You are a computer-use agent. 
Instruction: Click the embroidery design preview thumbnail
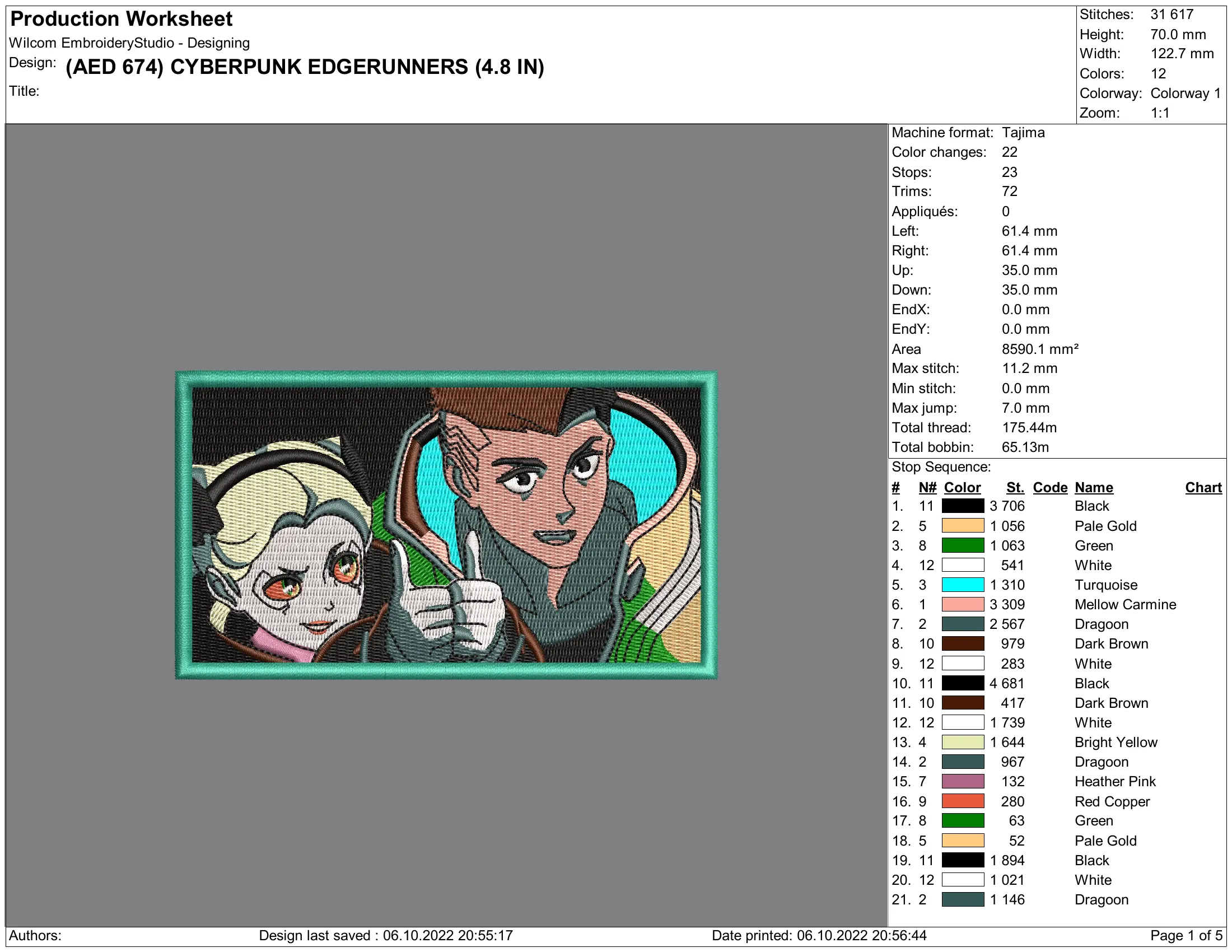click(x=446, y=525)
